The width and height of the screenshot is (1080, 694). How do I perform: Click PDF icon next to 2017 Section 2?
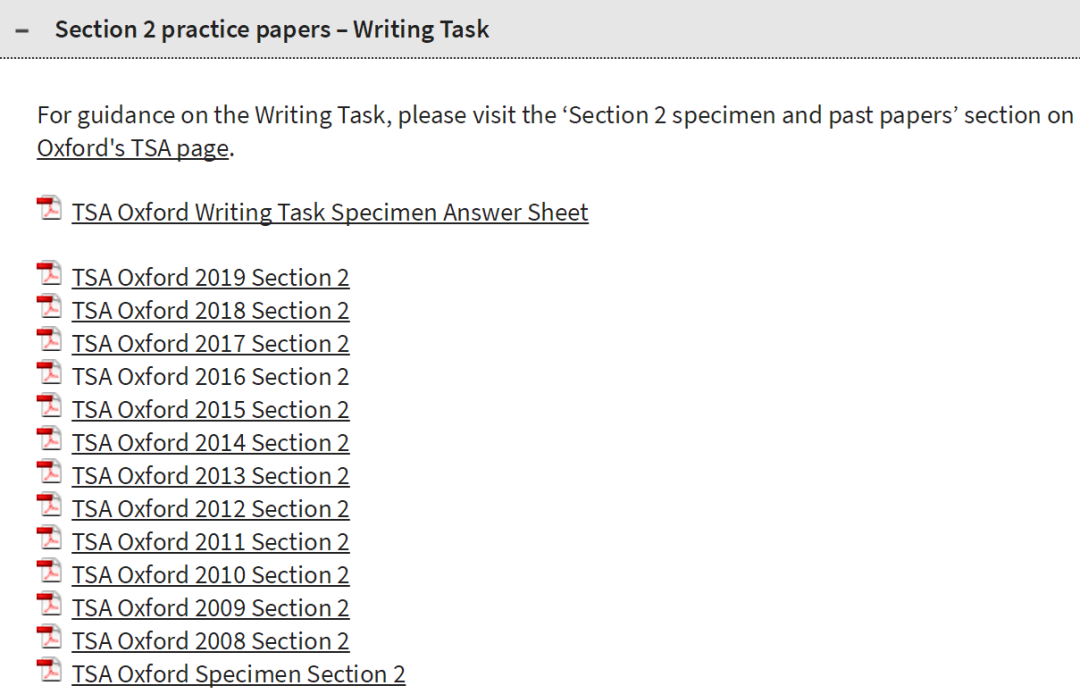(x=49, y=340)
